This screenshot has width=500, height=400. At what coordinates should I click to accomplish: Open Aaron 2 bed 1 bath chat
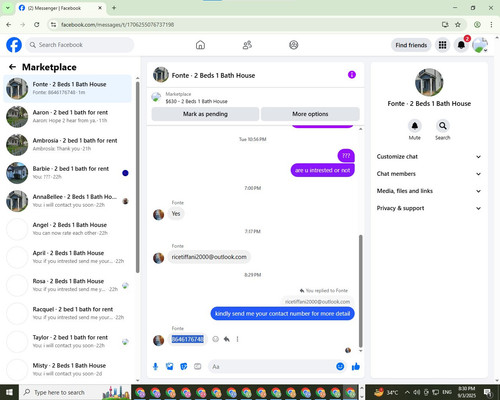point(68,116)
